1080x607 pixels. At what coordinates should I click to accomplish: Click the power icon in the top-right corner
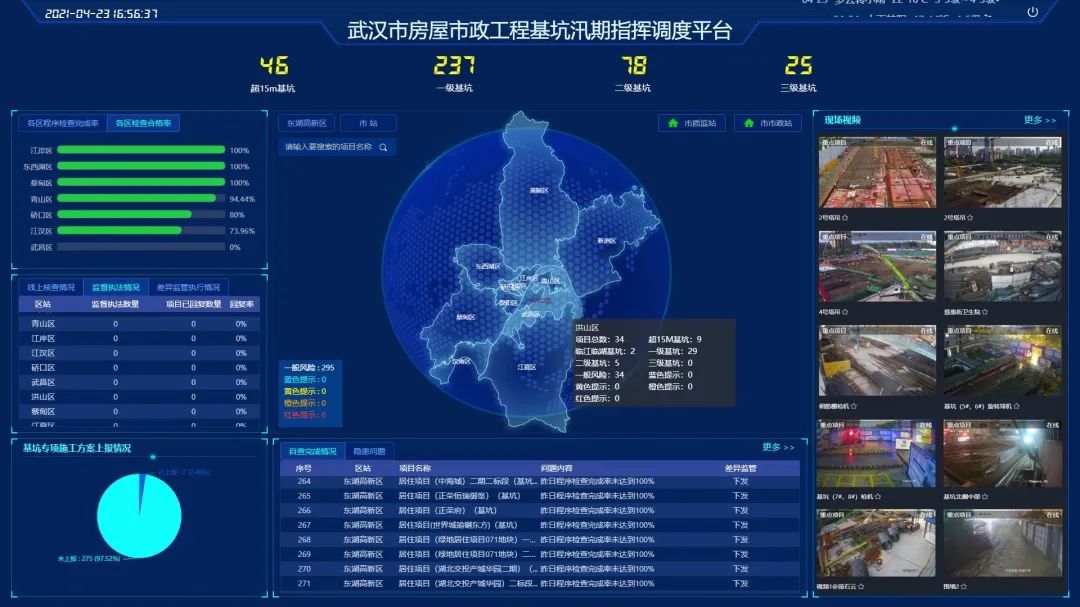1032,12
